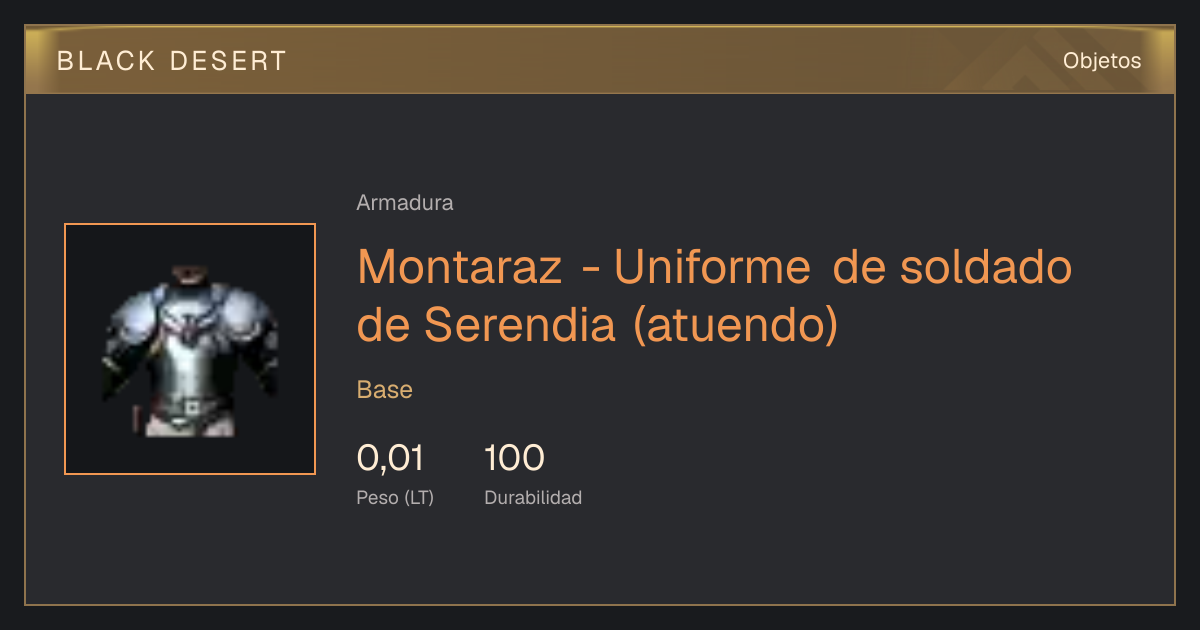This screenshot has height=630, width=1200.
Task: Click the word Uniforme in the title
Action: tap(712, 267)
